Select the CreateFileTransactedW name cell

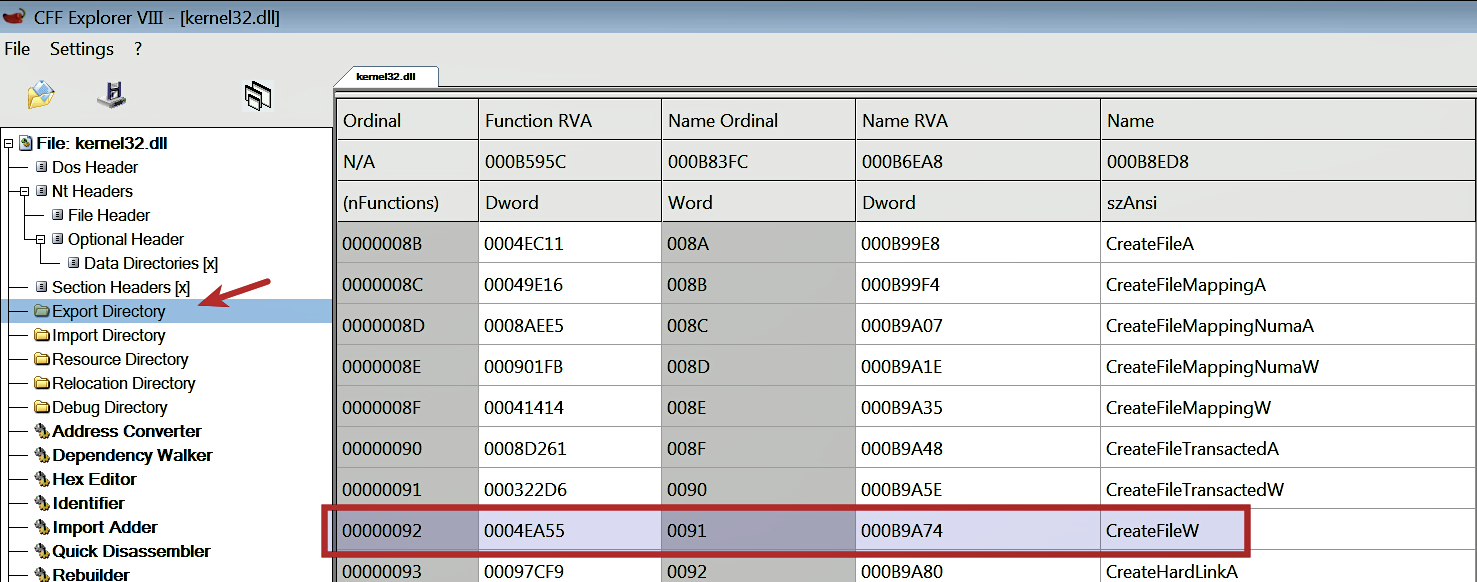[x=1288, y=489]
